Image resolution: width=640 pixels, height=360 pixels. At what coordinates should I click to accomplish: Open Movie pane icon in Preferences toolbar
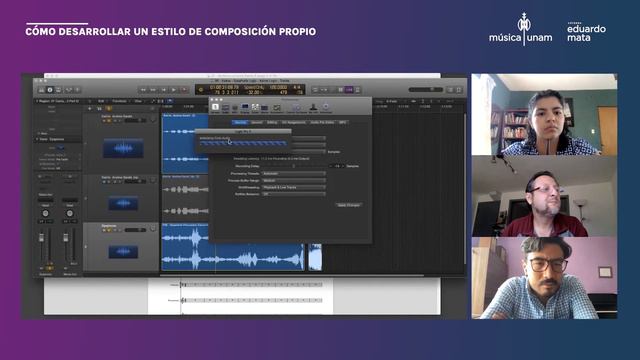coord(265,108)
